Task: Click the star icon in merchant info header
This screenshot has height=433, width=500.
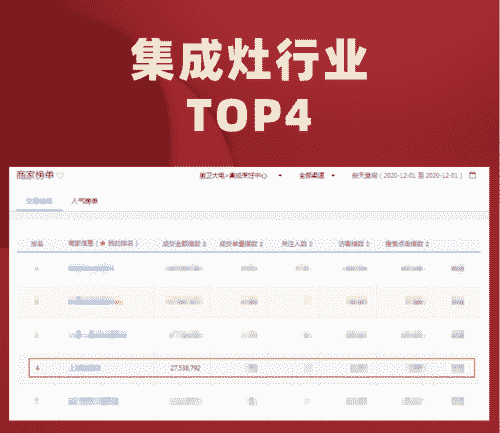Action: 102,244
